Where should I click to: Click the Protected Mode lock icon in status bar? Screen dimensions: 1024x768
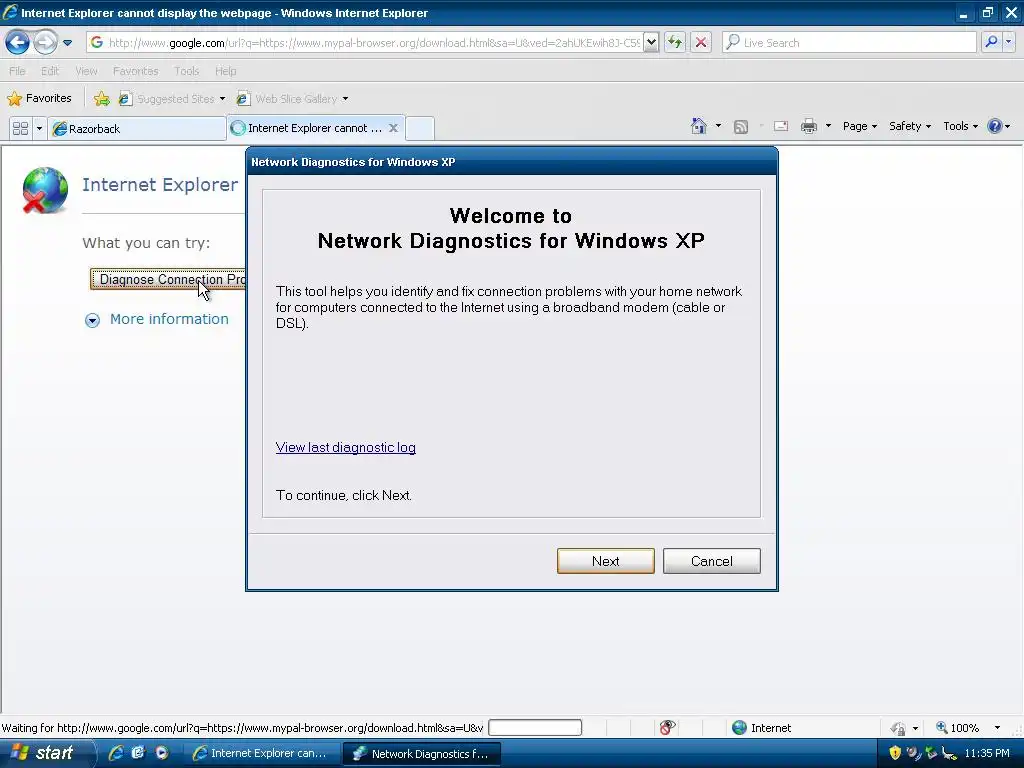(899, 728)
